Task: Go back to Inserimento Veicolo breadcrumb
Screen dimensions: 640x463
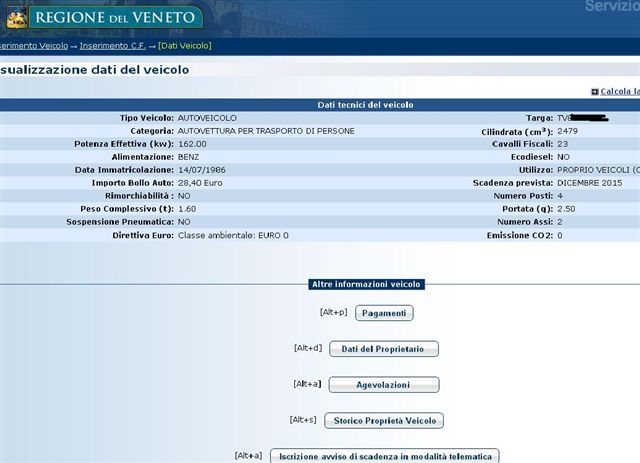Action: 34,46
